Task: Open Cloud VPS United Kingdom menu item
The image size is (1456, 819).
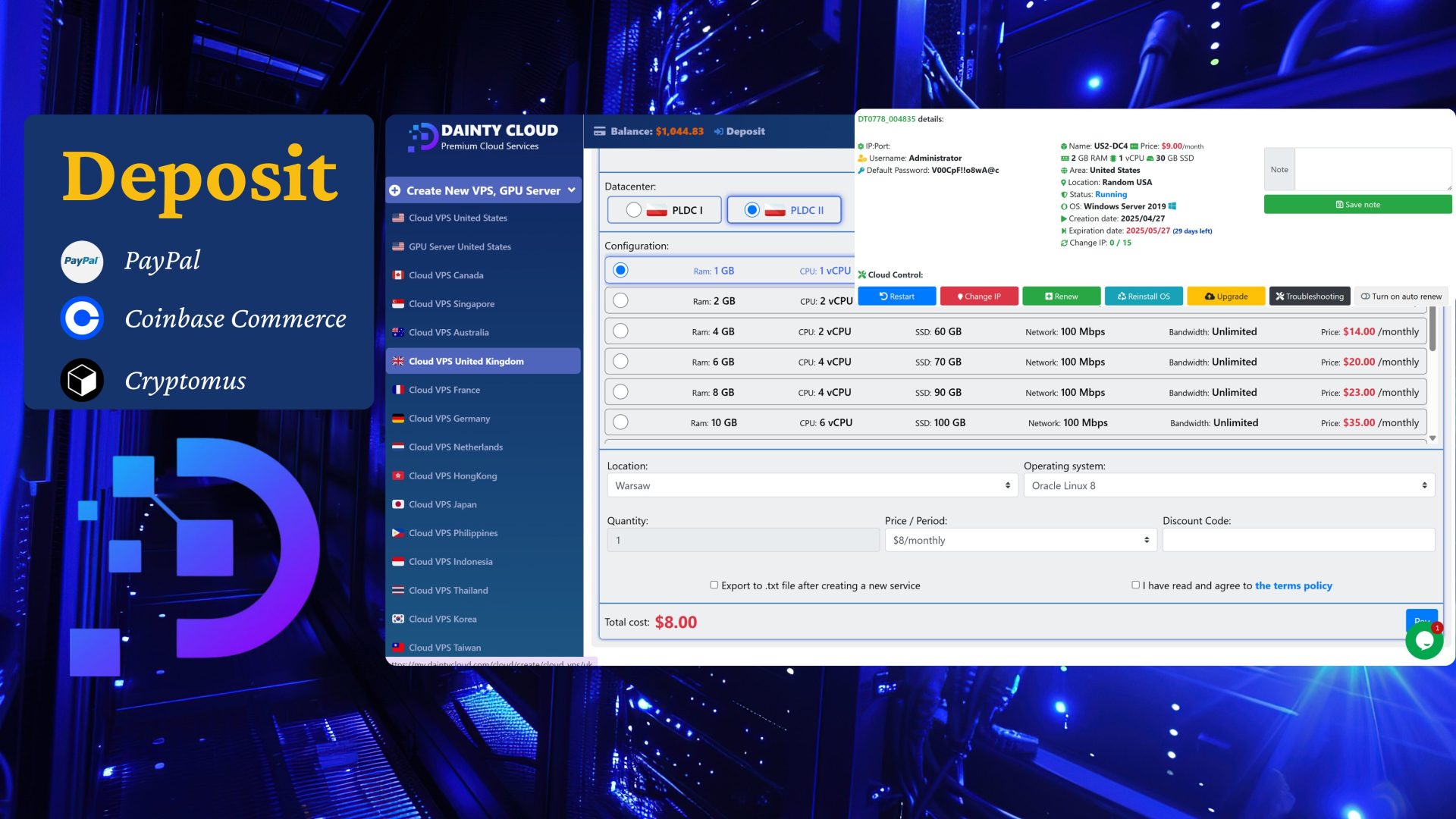Action: click(483, 361)
